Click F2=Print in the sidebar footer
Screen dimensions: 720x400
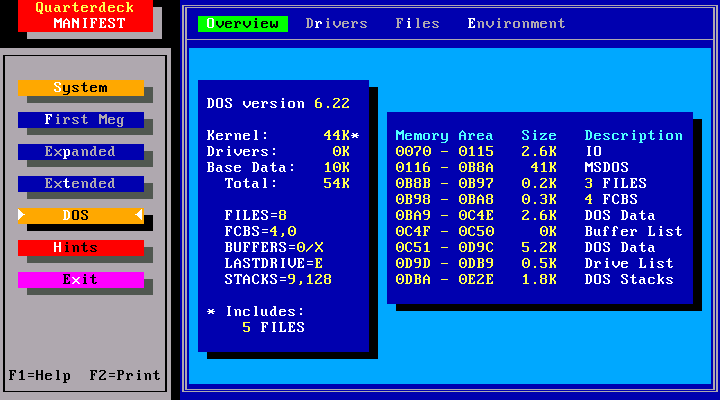(125, 376)
